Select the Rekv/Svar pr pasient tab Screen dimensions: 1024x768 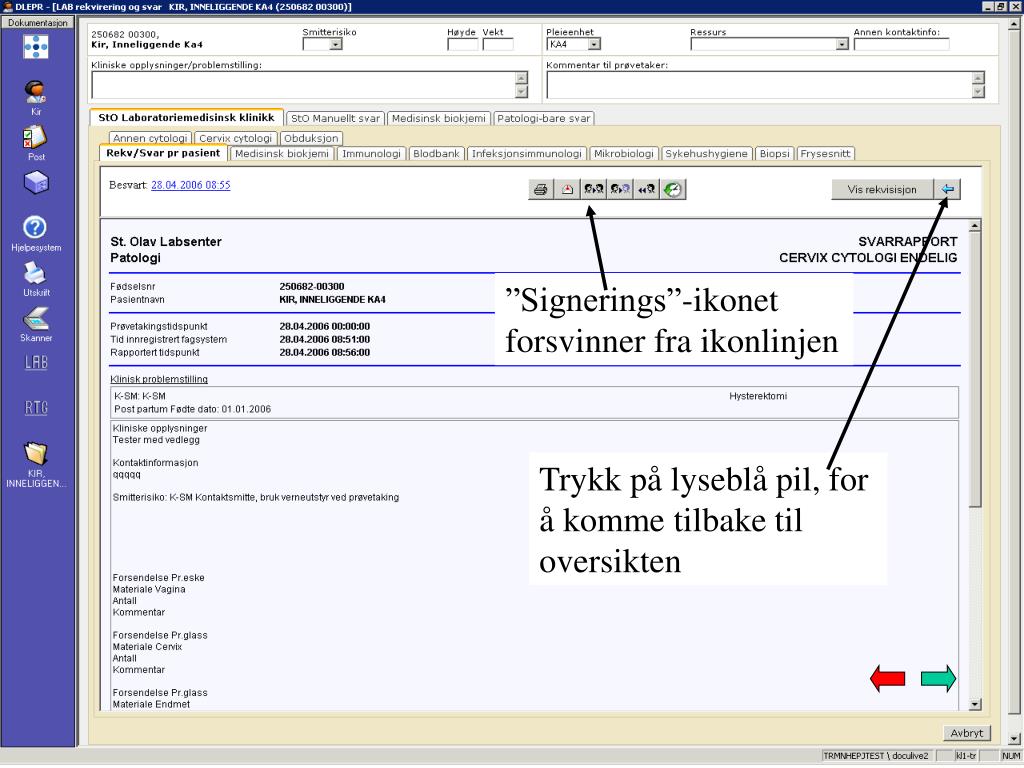(163, 153)
